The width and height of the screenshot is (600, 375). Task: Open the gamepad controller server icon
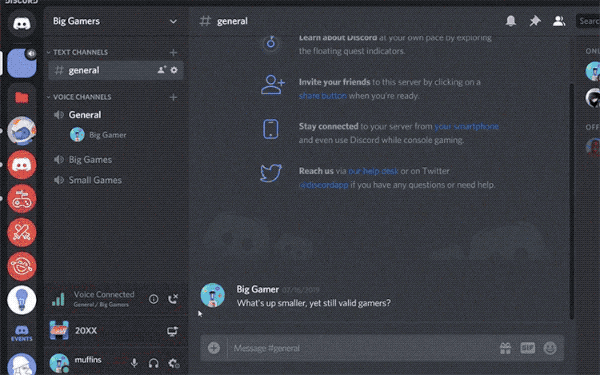21,199
